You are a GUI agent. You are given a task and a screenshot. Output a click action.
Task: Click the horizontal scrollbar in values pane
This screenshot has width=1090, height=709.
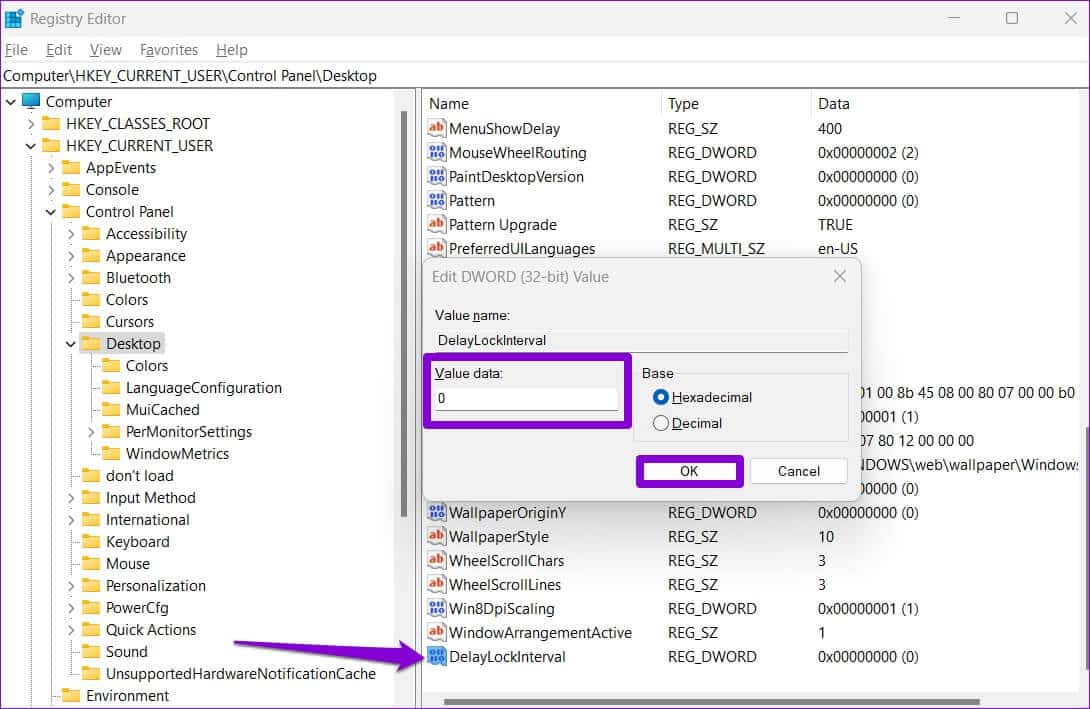pos(711,701)
